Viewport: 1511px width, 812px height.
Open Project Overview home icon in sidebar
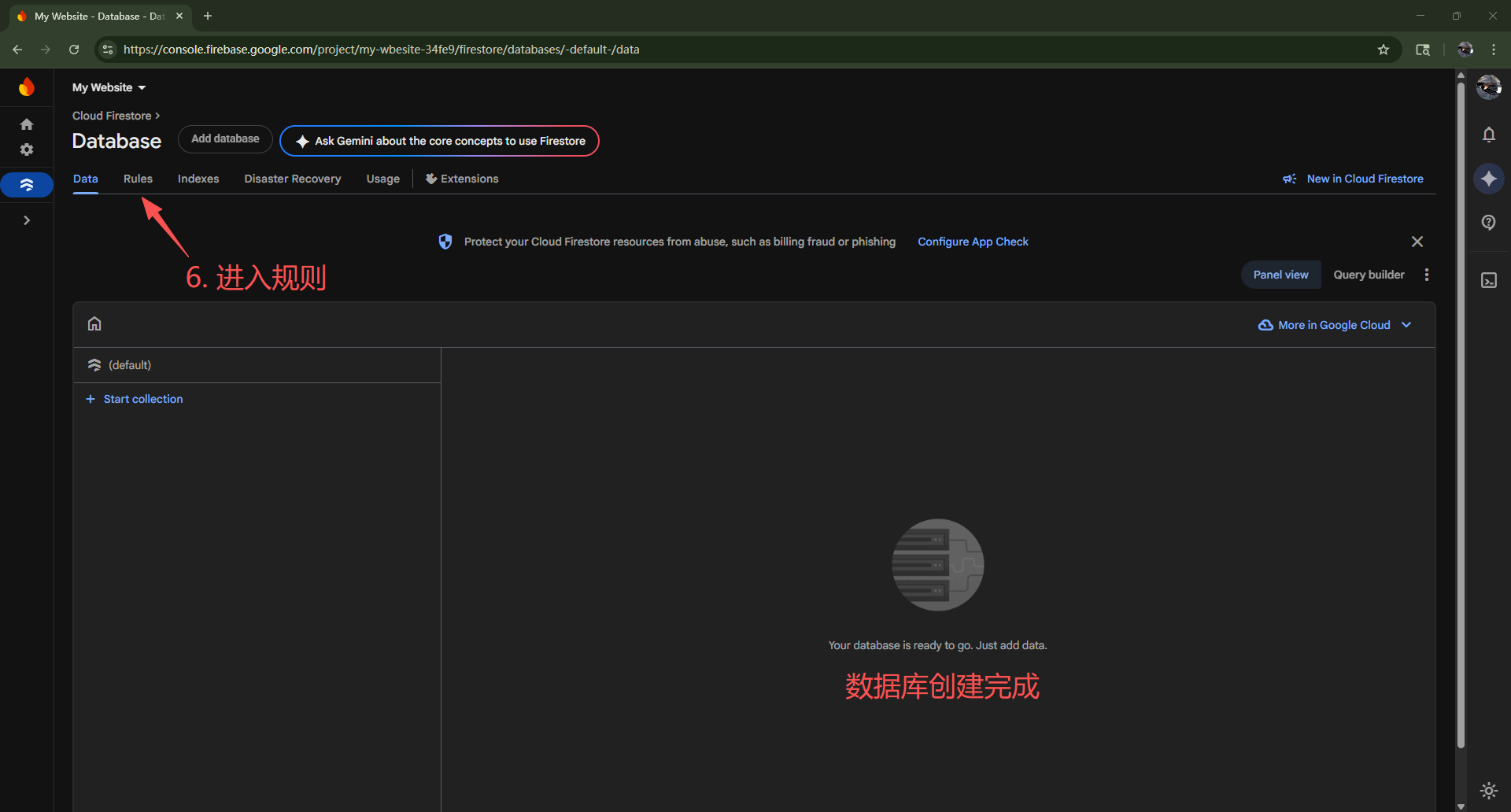(x=27, y=124)
